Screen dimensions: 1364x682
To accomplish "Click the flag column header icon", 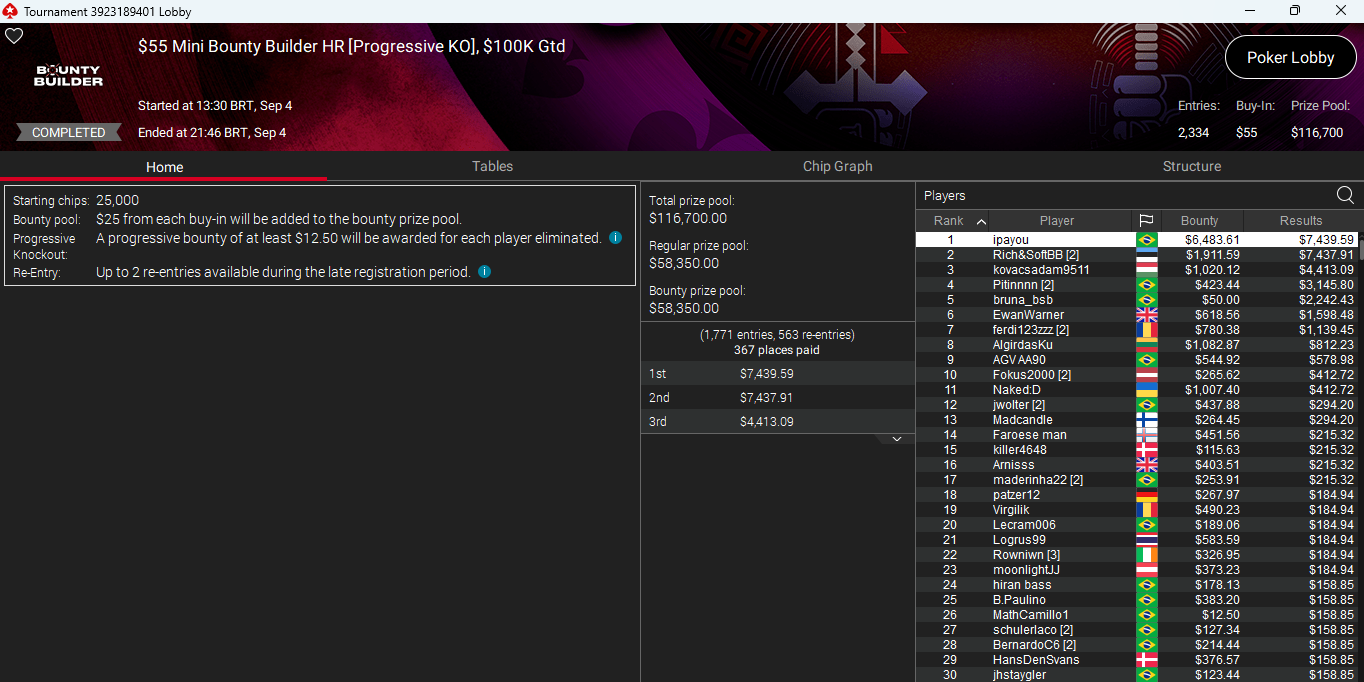I will [x=1146, y=220].
